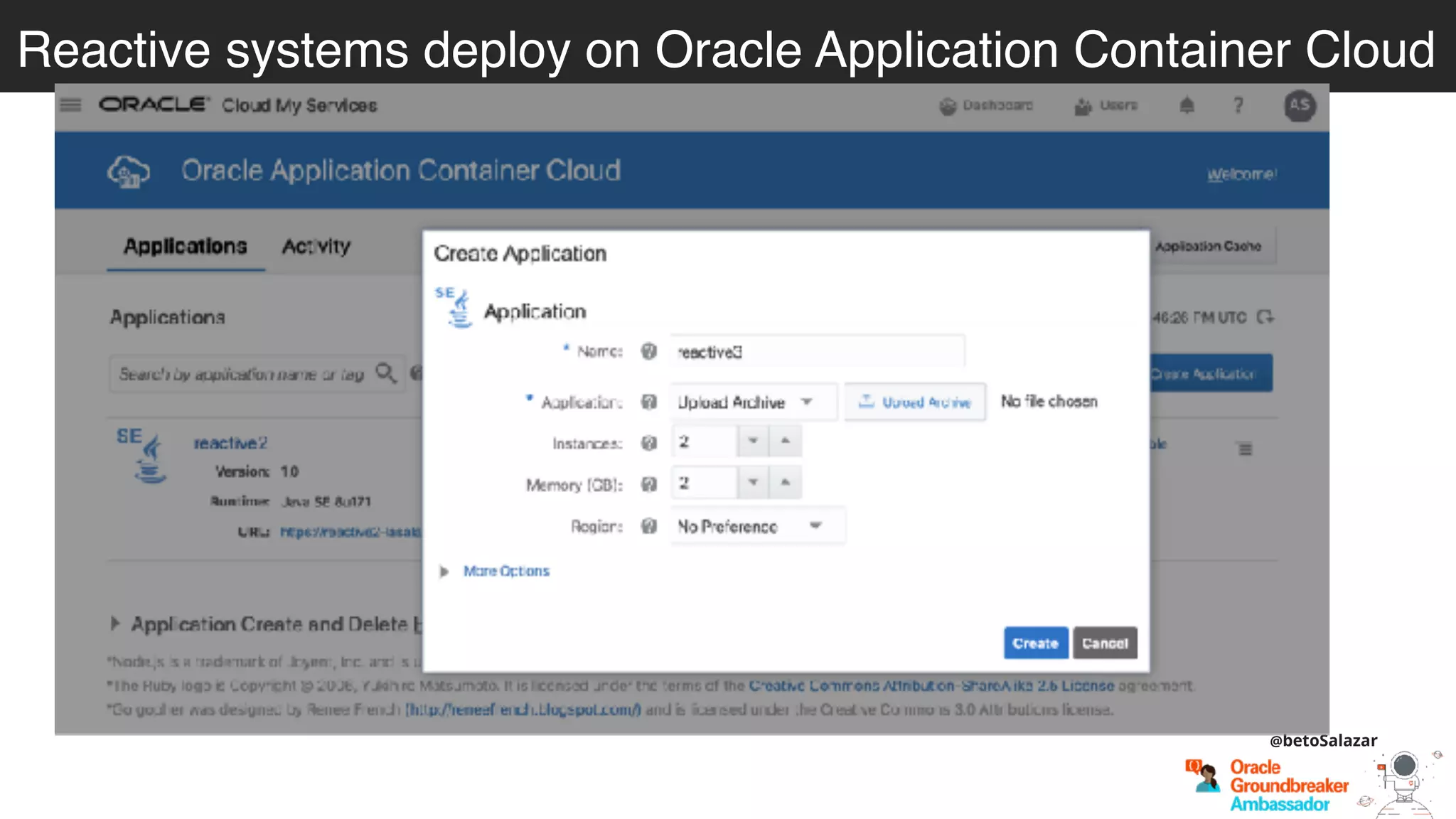Click the Cloud My Services title
The height and width of the screenshot is (819, 1456).
(x=299, y=105)
